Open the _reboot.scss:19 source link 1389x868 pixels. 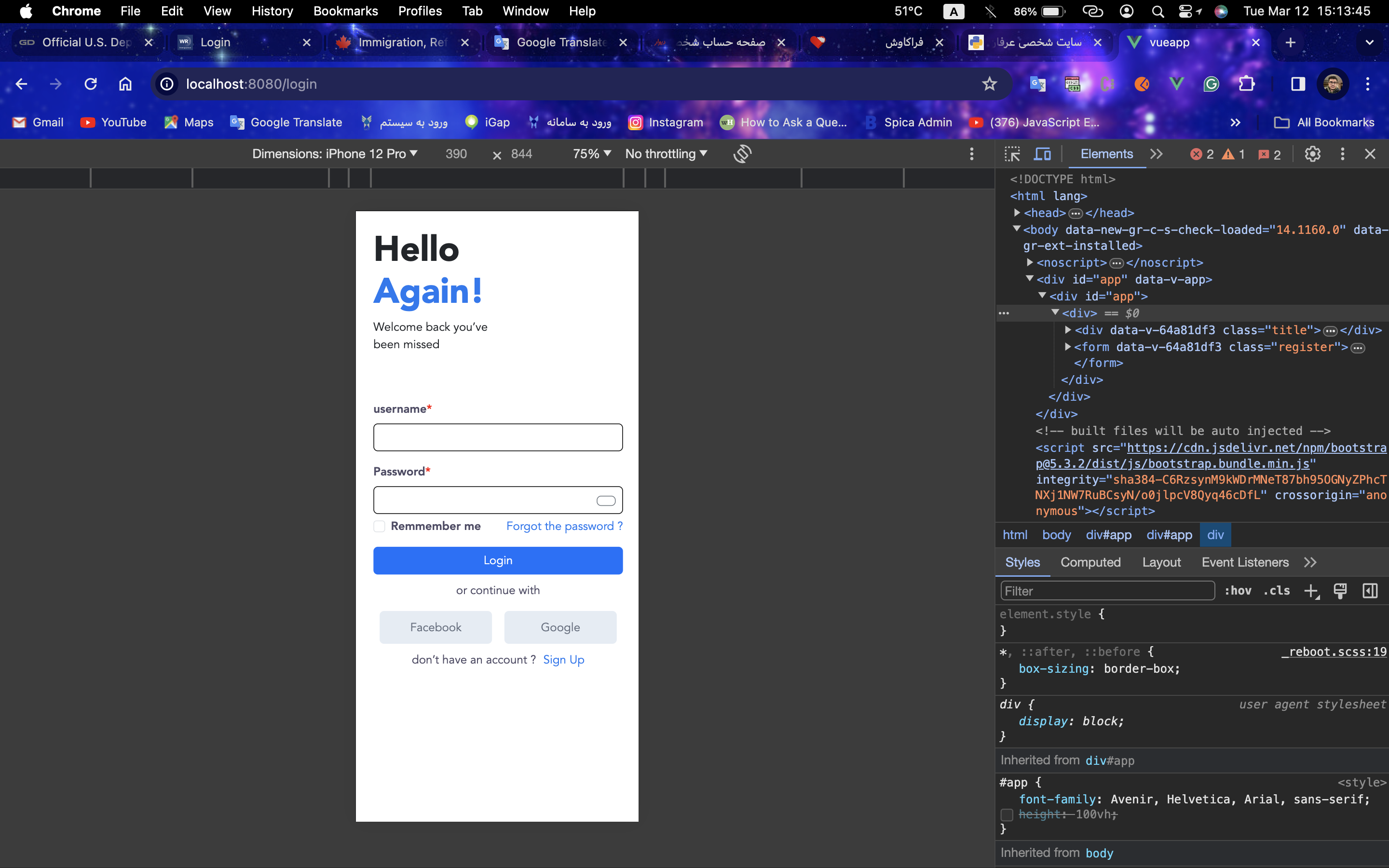[1334, 651]
